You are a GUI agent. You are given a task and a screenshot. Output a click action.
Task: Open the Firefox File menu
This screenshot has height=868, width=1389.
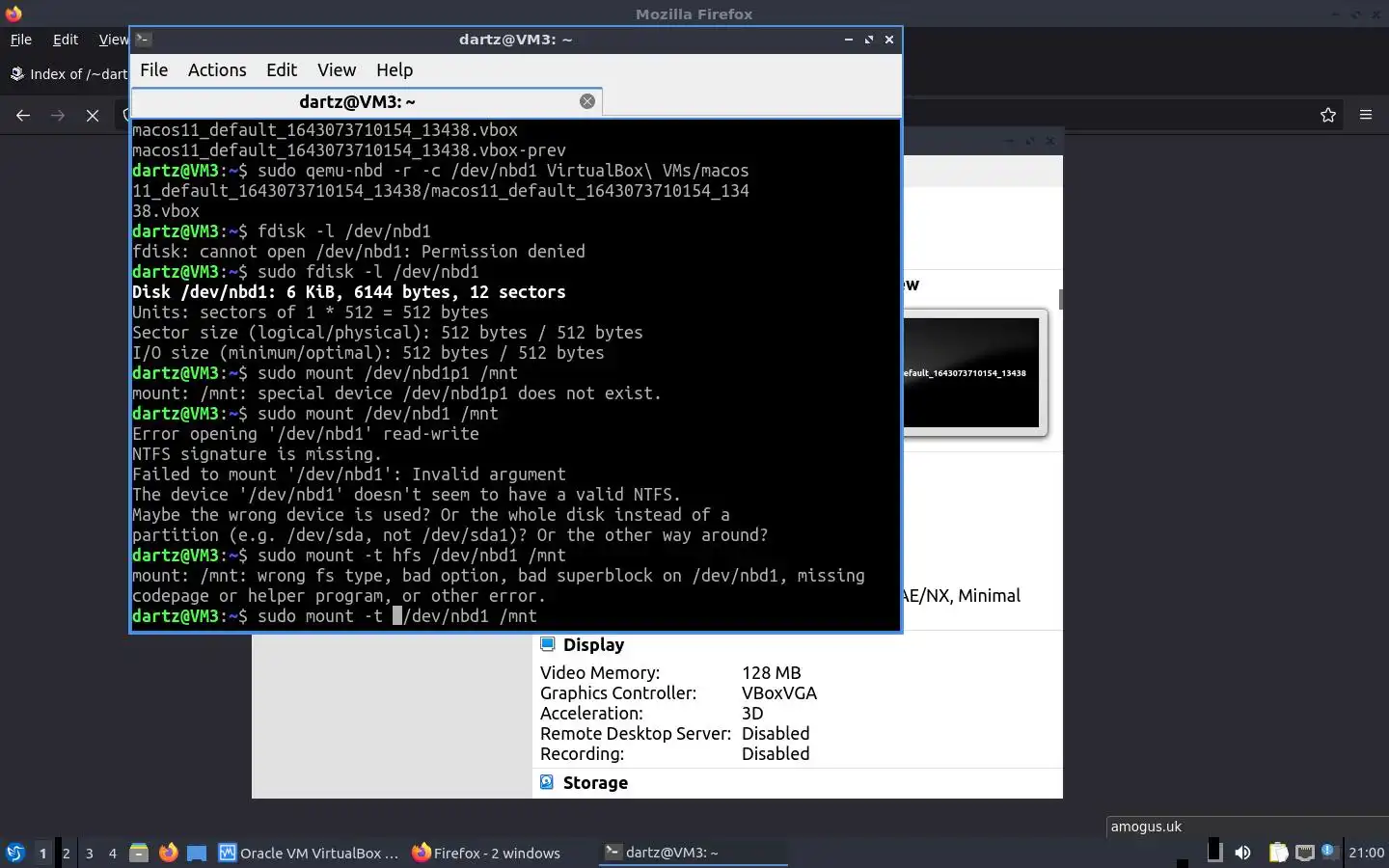coord(20,40)
